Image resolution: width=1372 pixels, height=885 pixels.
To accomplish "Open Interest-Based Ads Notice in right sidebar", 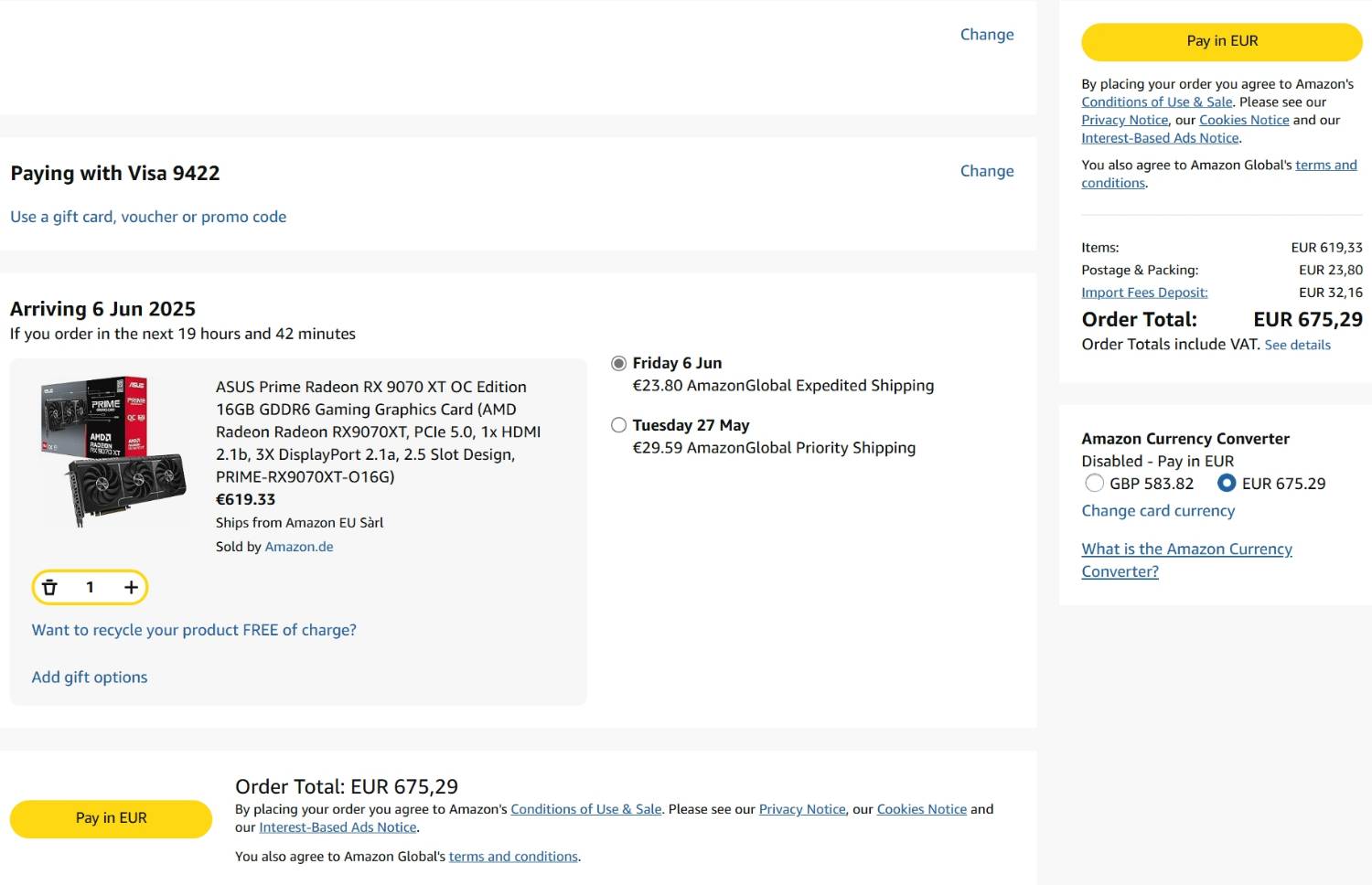I will pos(1161,138).
